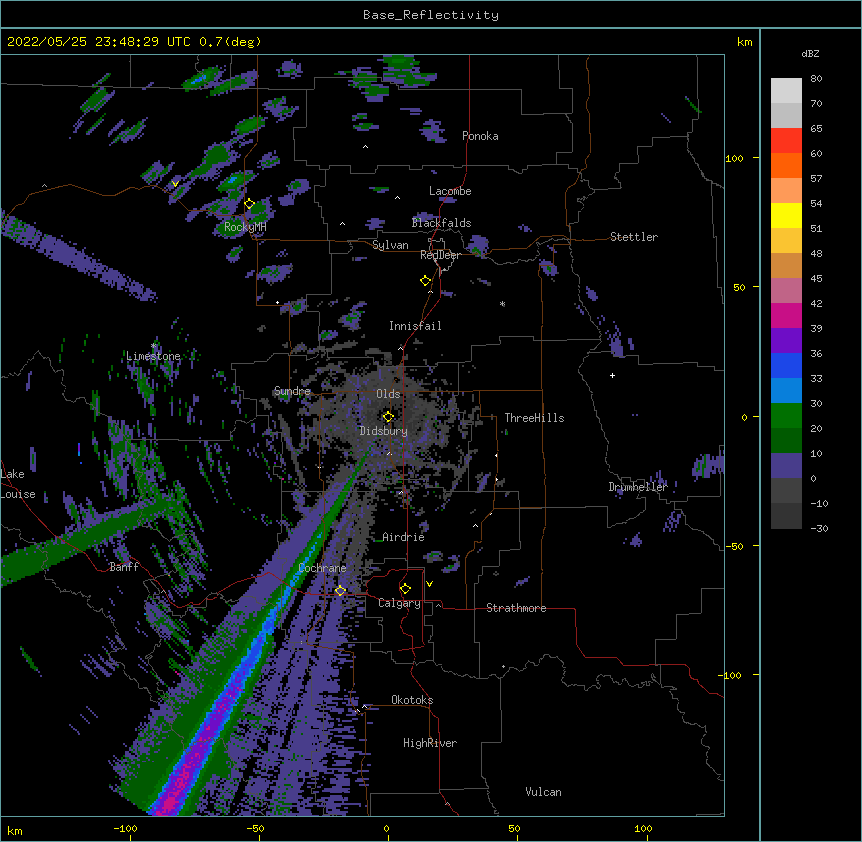The image size is (862, 842).
Task: Click the dBZ legend heading
Action: 810,54
